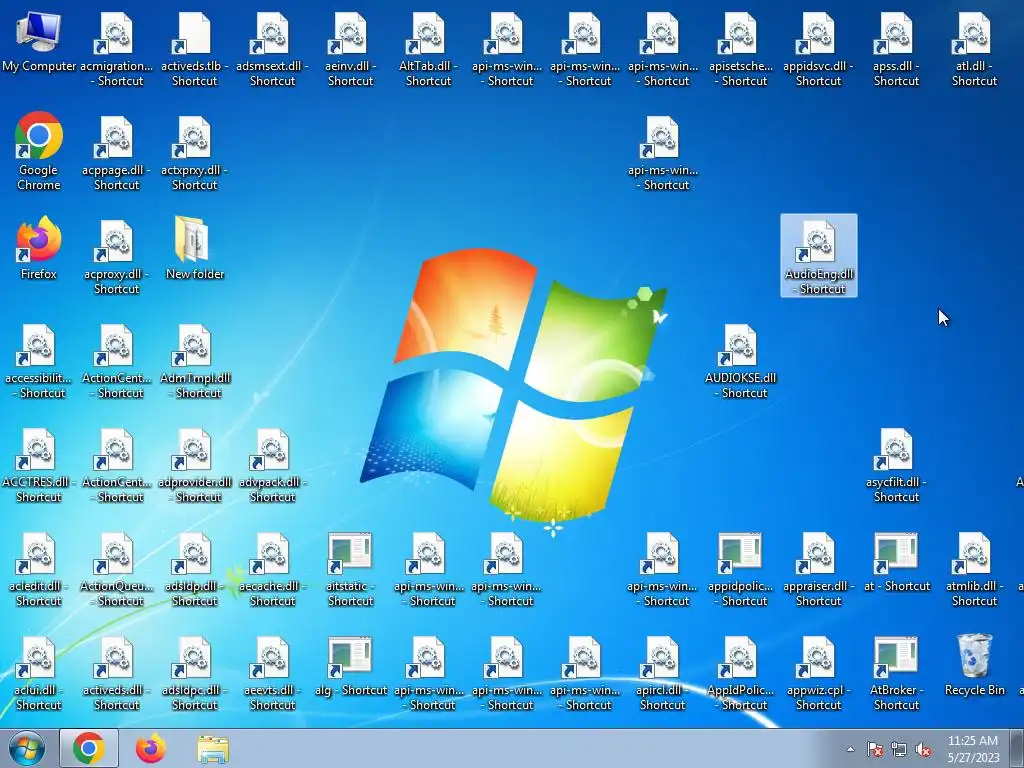Click the Show desktop button
Viewport: 1024px width, 768px height.
tap(1017, 748)
